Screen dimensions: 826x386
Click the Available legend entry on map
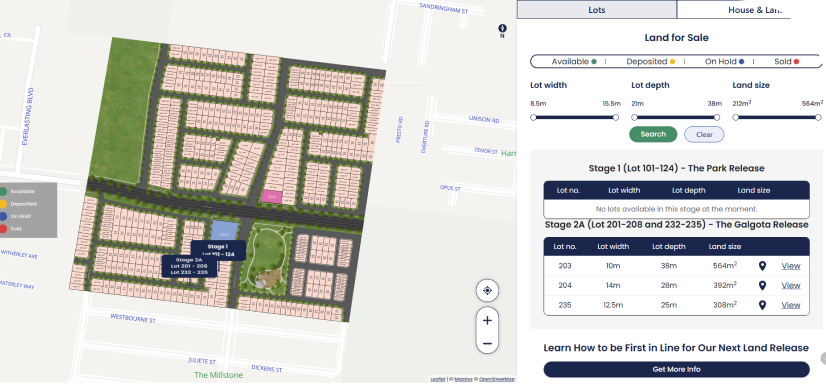tap(18, 192)
